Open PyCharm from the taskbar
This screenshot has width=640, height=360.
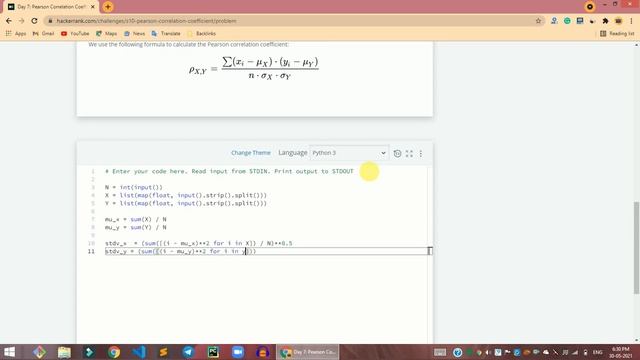coord(213,352)
